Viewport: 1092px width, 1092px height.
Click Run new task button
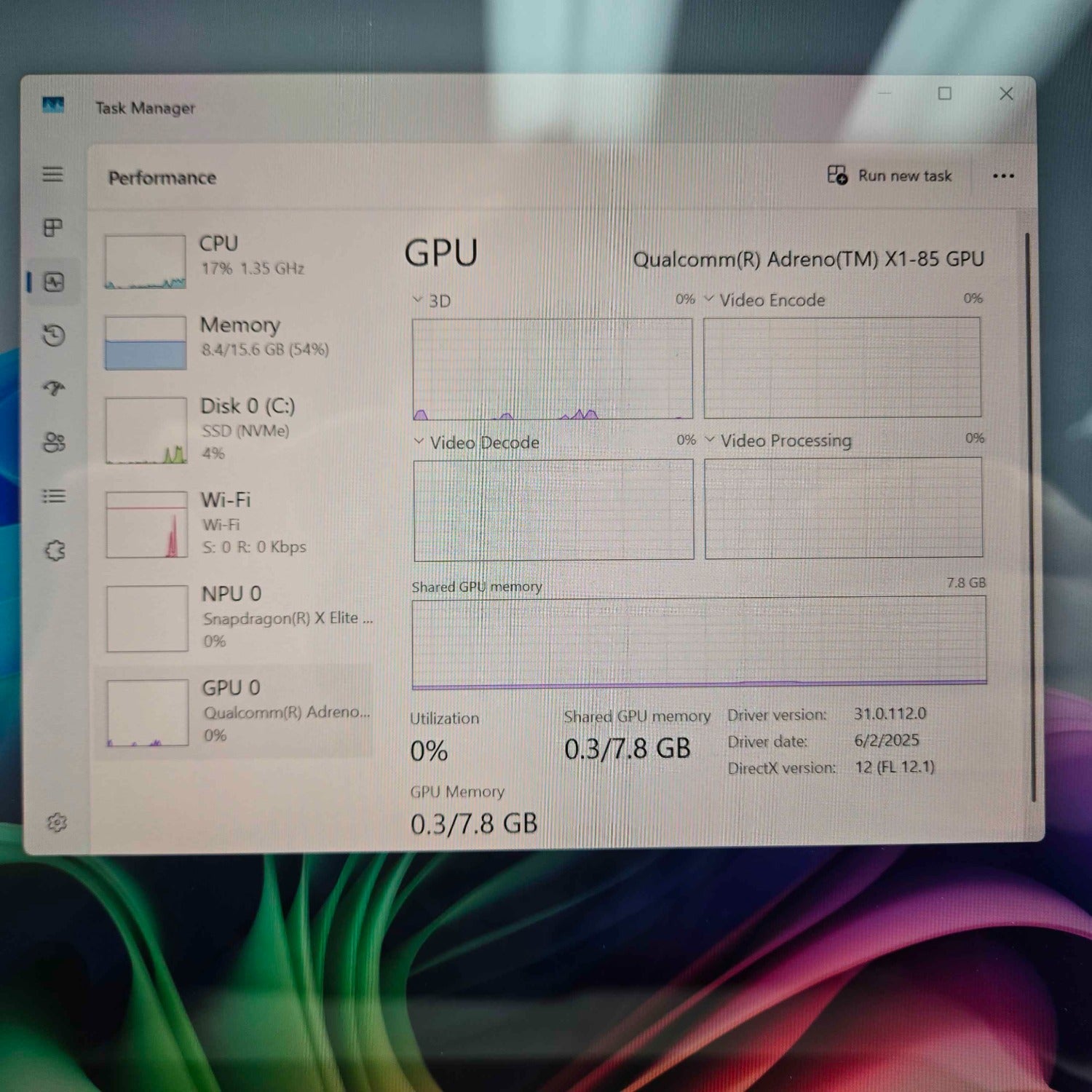[890, 175]
